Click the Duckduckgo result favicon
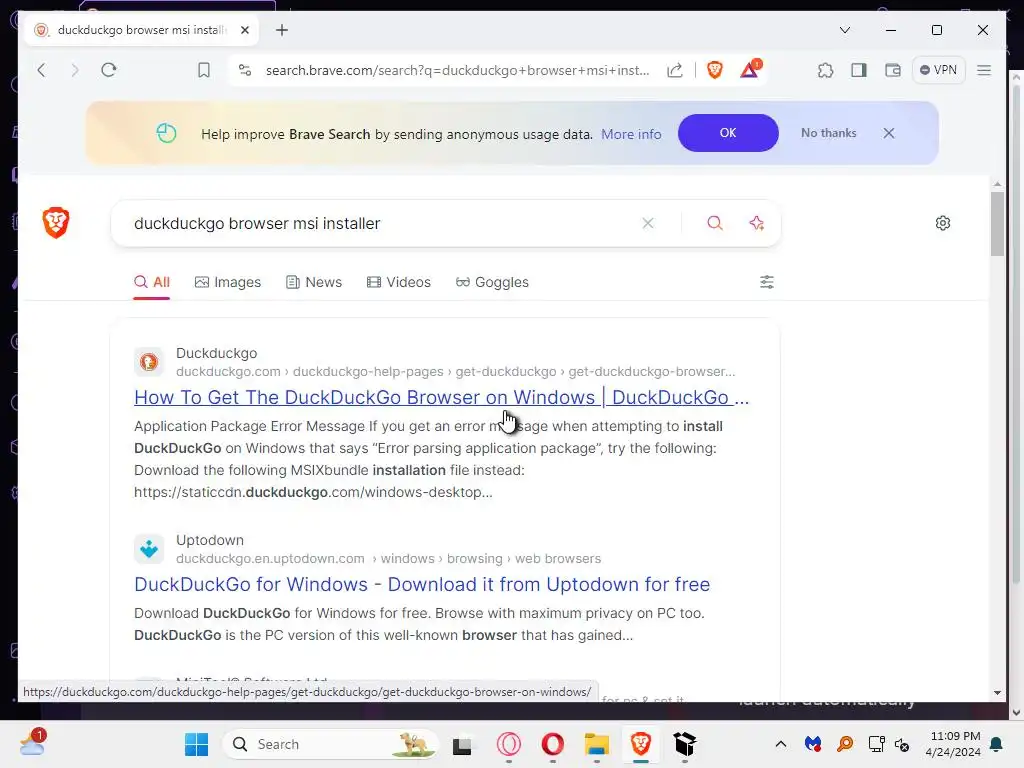 (149, 362)
